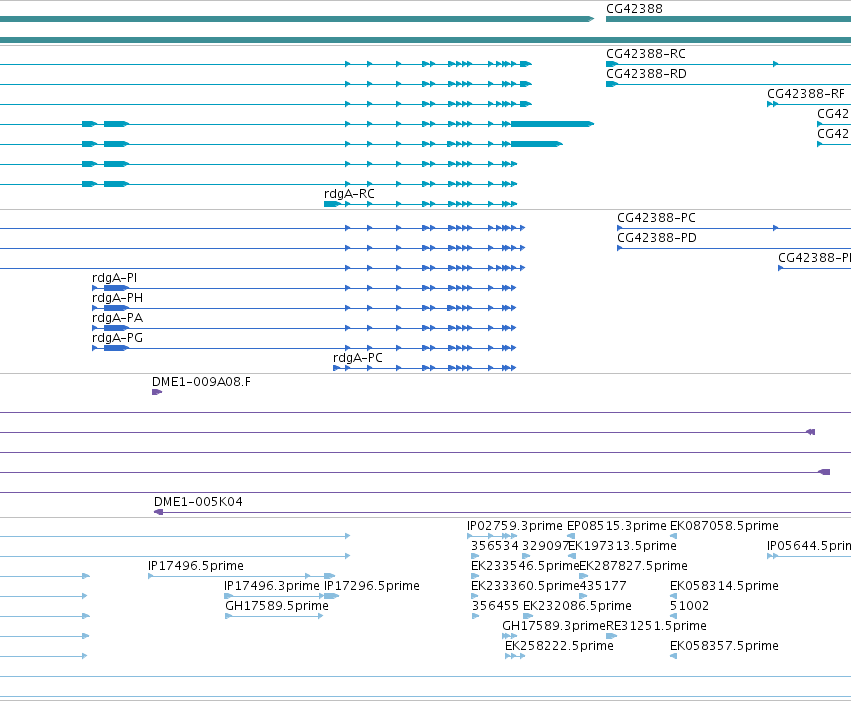The width and height of the screenshot is (851, 701).
Task: Click the CG42388-PD protein label
Action: tap(657, 238)
